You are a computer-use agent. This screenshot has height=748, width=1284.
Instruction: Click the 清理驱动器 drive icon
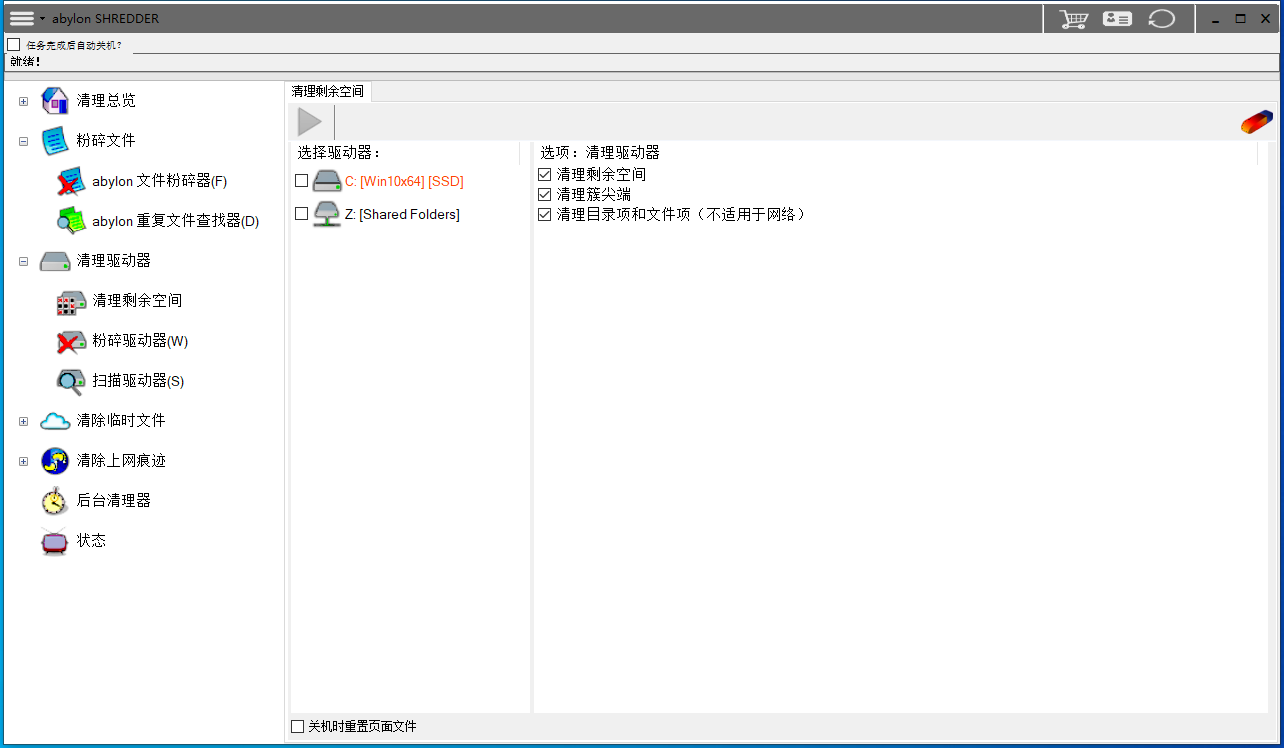(x=54, y=261)
